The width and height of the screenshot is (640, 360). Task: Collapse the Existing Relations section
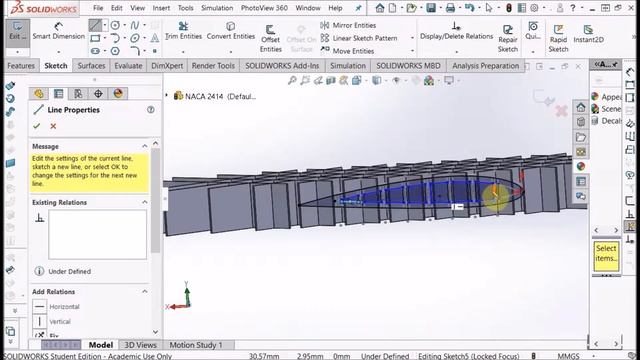pos(145,202)
